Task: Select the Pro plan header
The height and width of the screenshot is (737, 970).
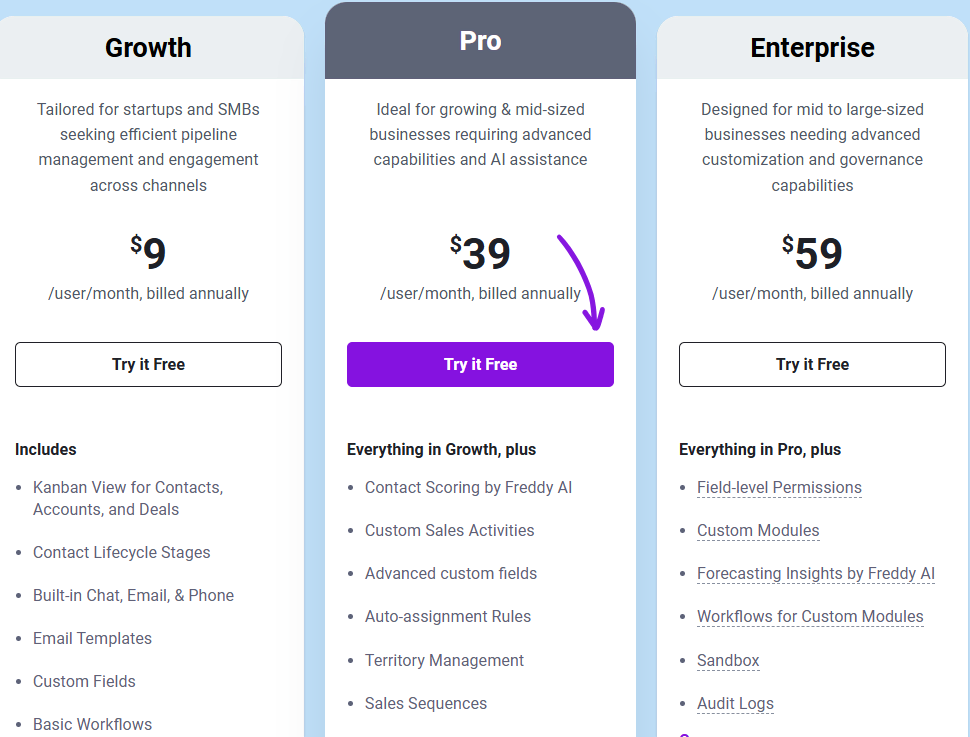Action: pos(480,41)
